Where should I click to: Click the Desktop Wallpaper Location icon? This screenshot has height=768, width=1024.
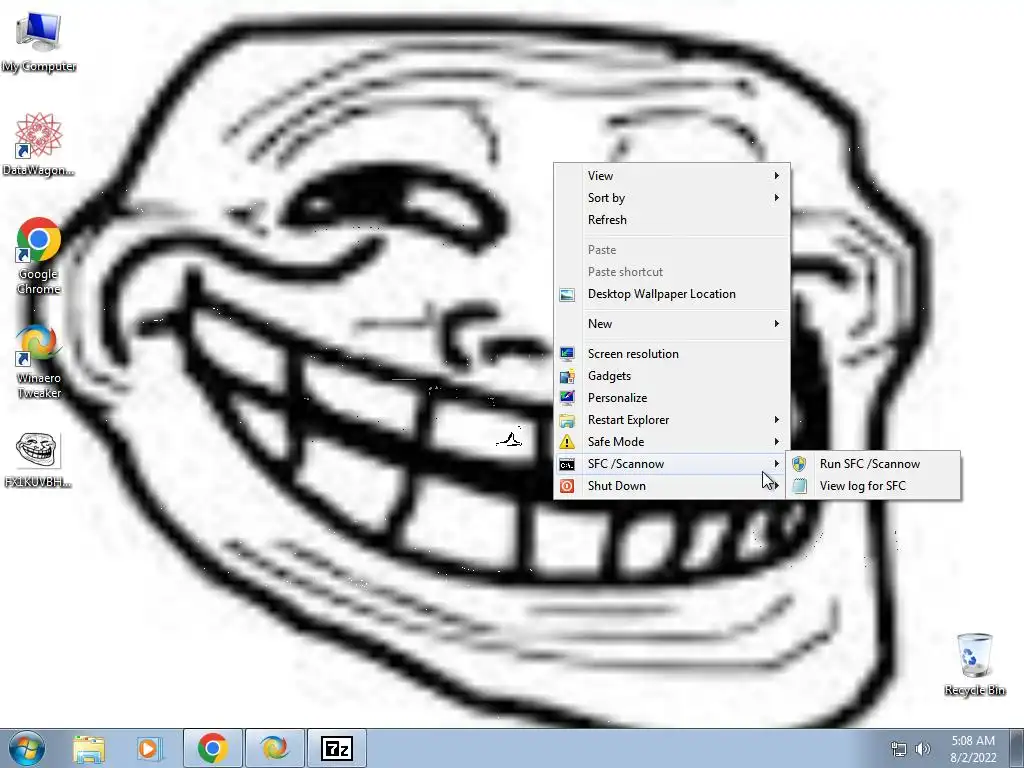pos(567,295)
